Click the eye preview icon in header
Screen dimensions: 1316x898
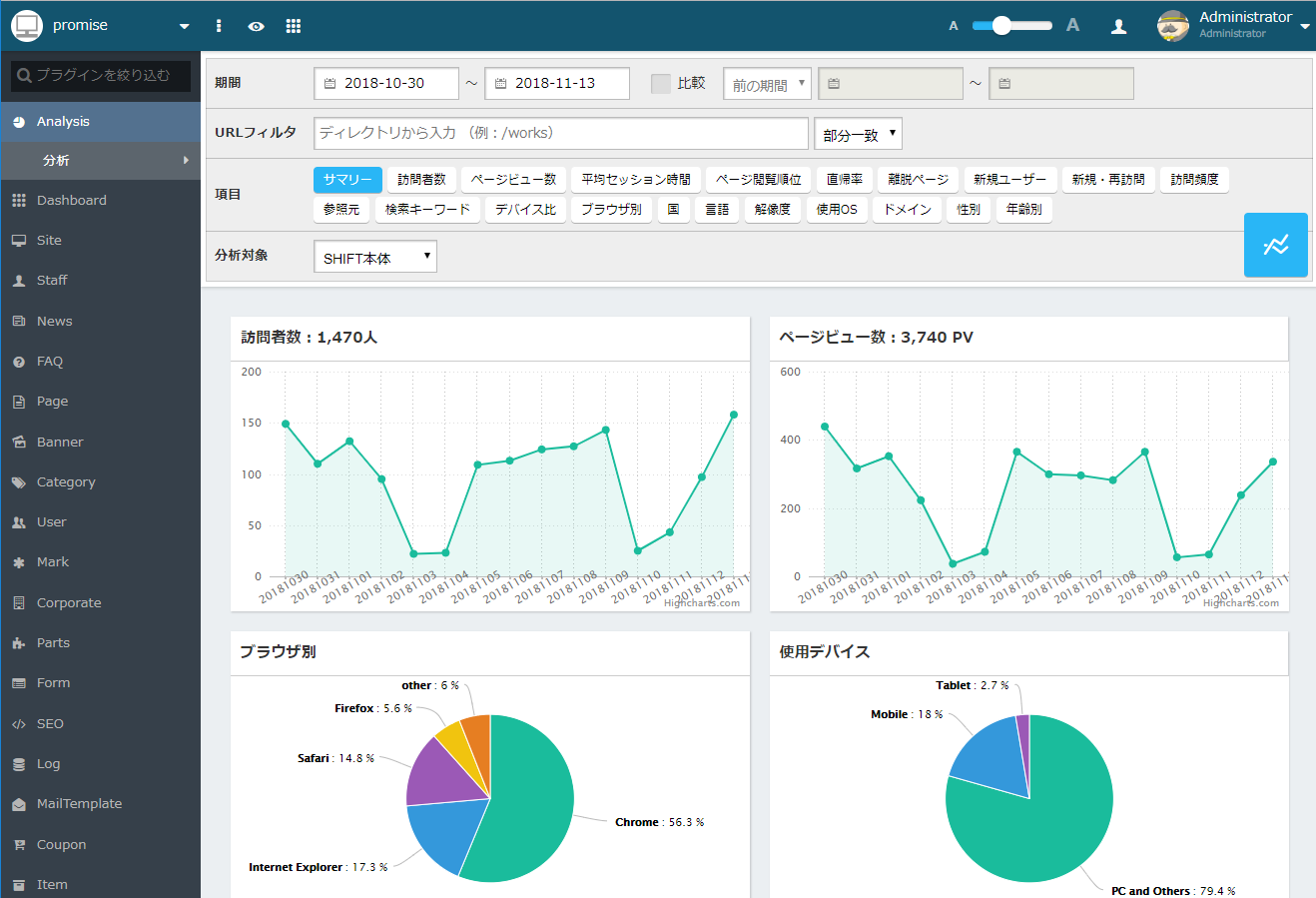pyautogui.click(x=257, y=26)
